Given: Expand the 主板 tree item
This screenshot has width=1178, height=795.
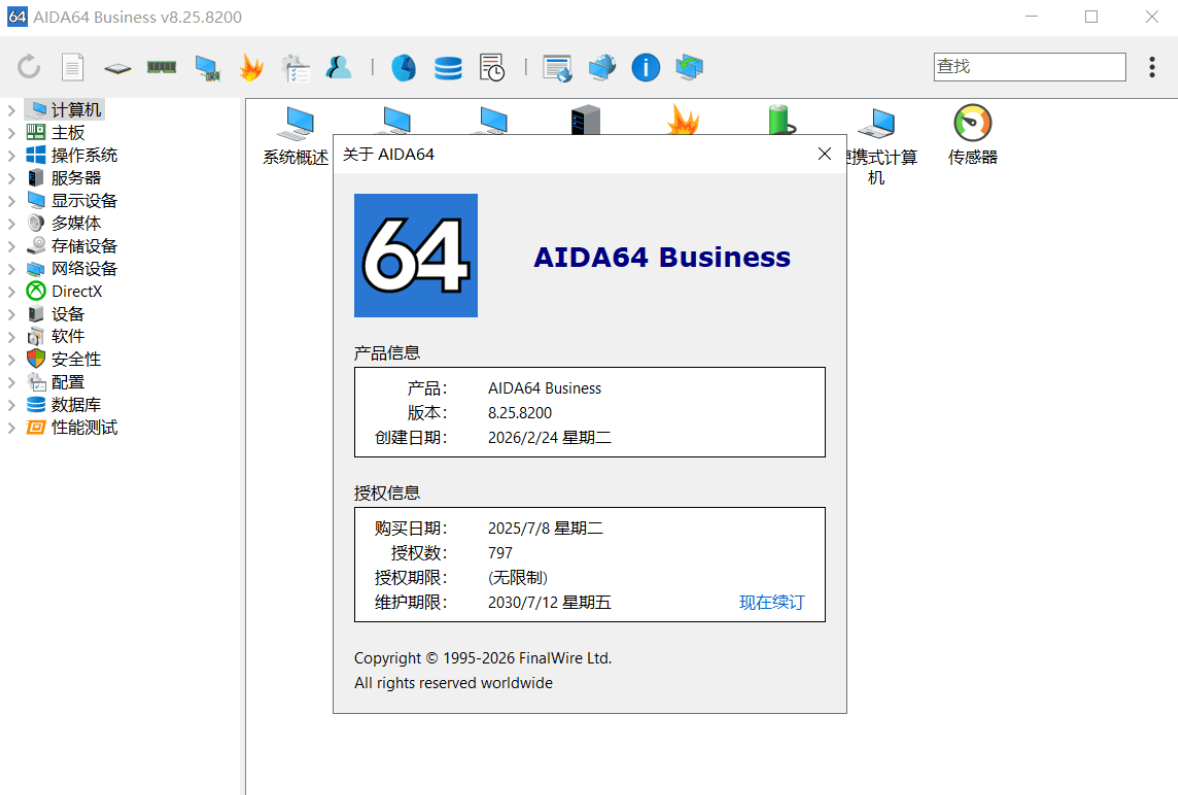Looking at the screenshot, I should pyautogui.click(x=9, y=132).
